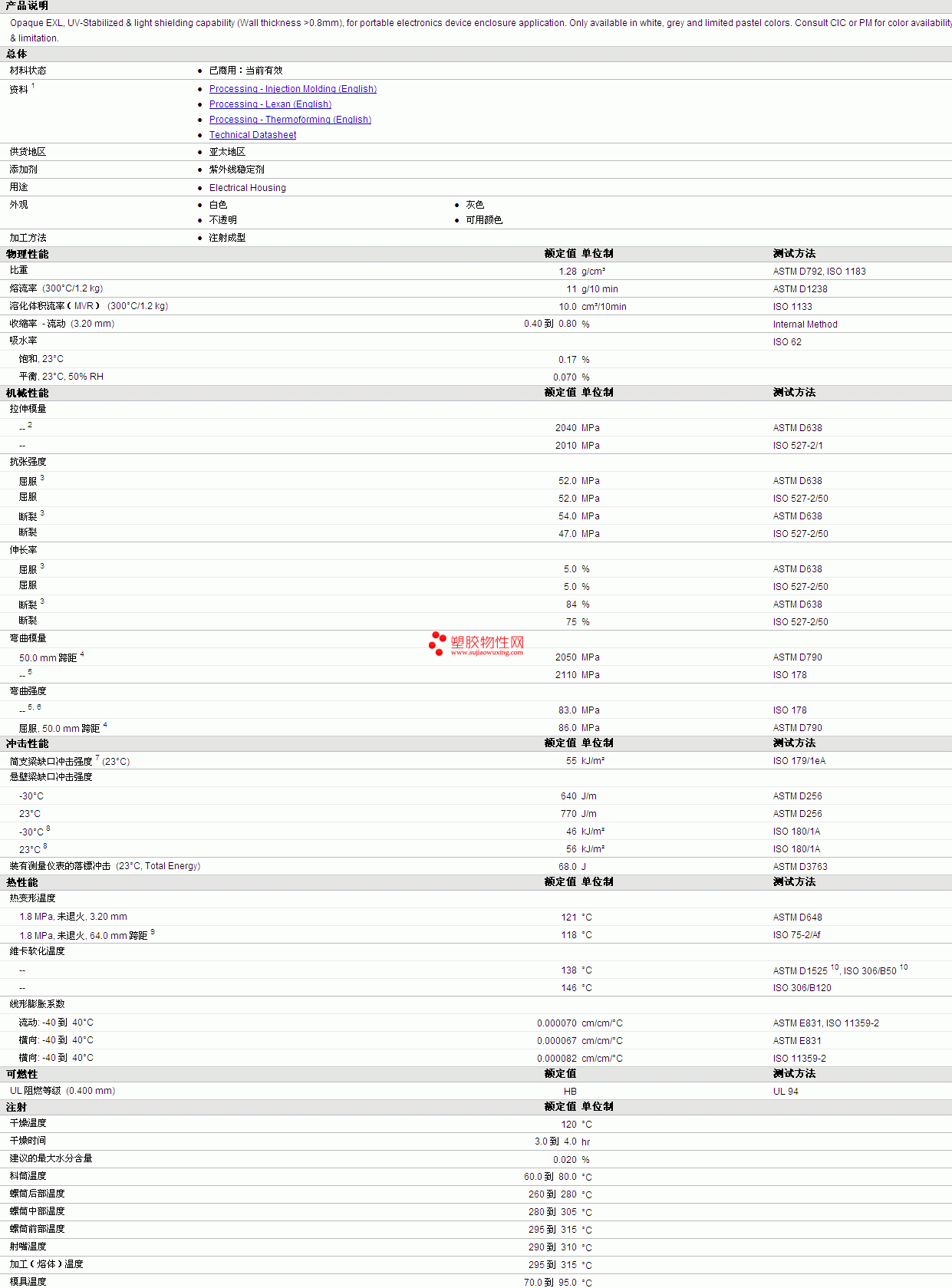Click the 热性能 section heading
This screenshot has height=1288, width=952.
click(x=21, y=882)
